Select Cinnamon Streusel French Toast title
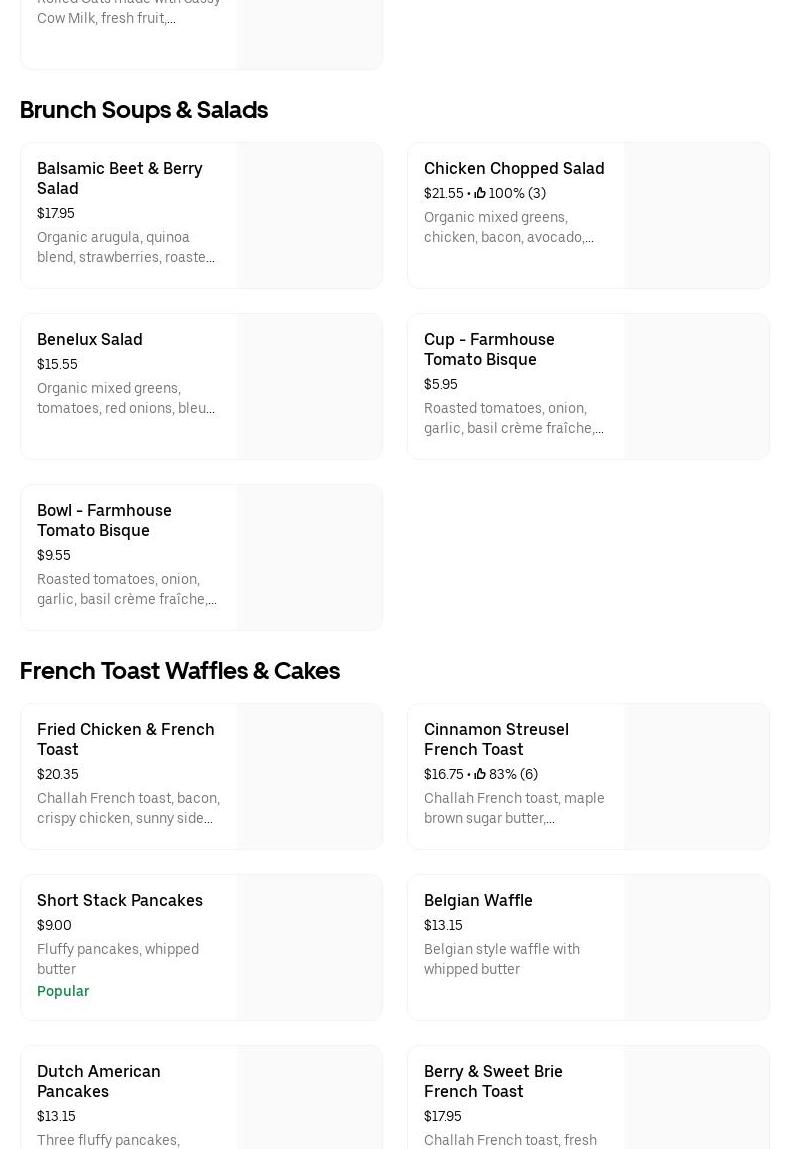Viewport: 804px width, 1149px height. pyautogui.click(x=496, y=739)
